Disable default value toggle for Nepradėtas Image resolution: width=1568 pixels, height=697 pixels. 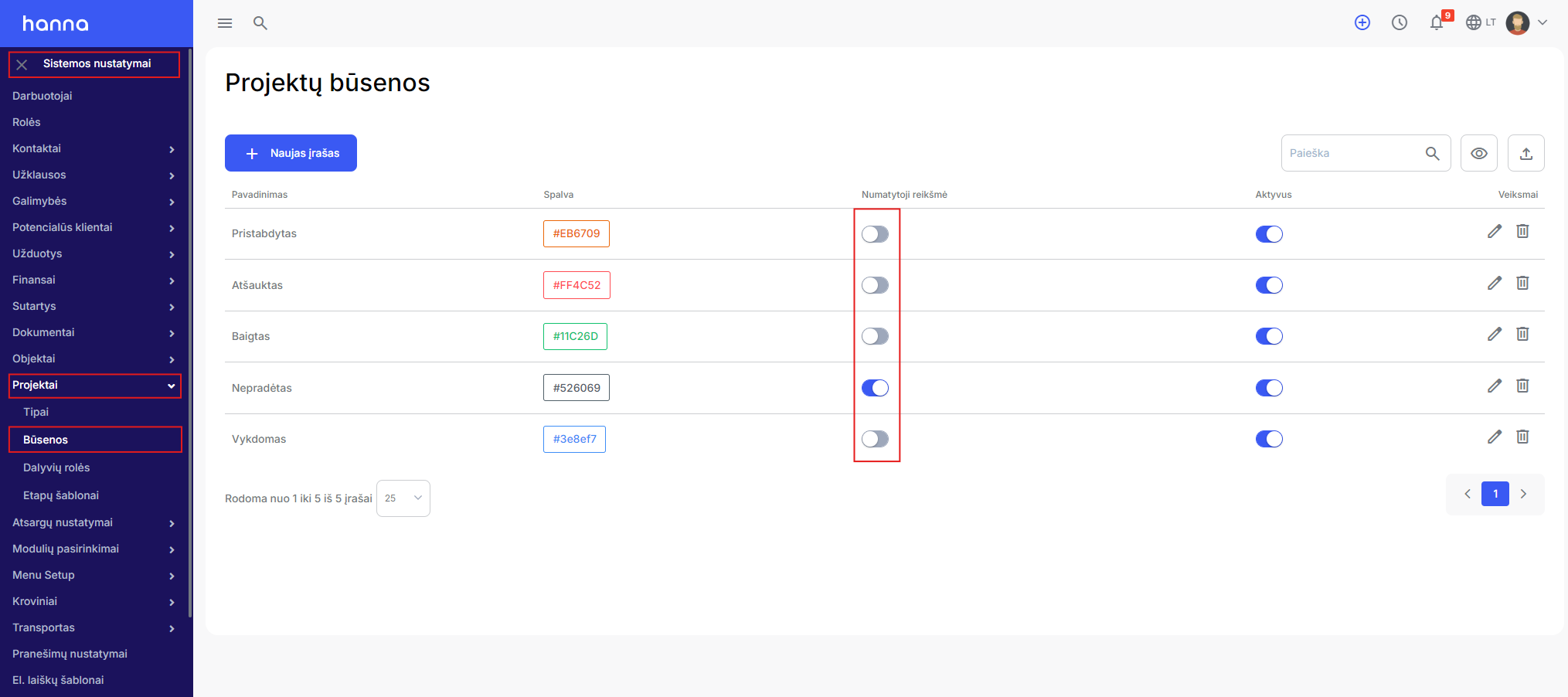click(x=876, y=388)
